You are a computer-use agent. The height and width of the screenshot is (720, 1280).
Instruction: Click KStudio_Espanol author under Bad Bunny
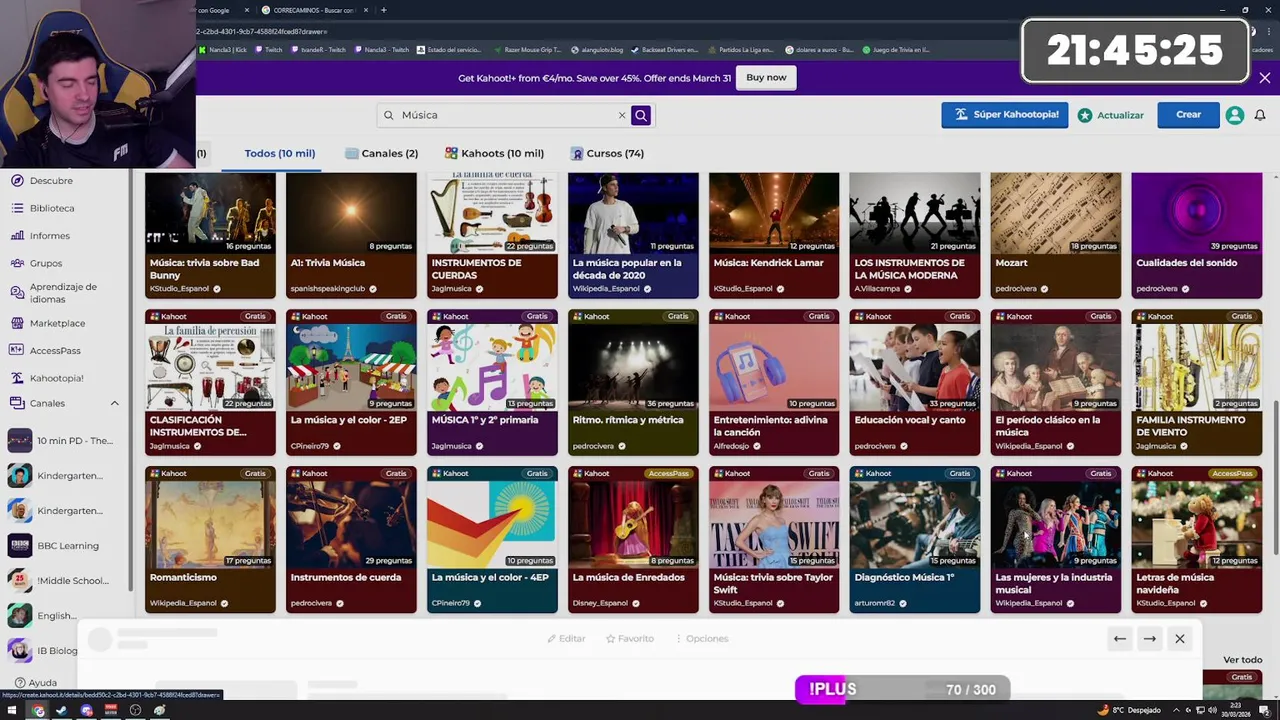180,289
